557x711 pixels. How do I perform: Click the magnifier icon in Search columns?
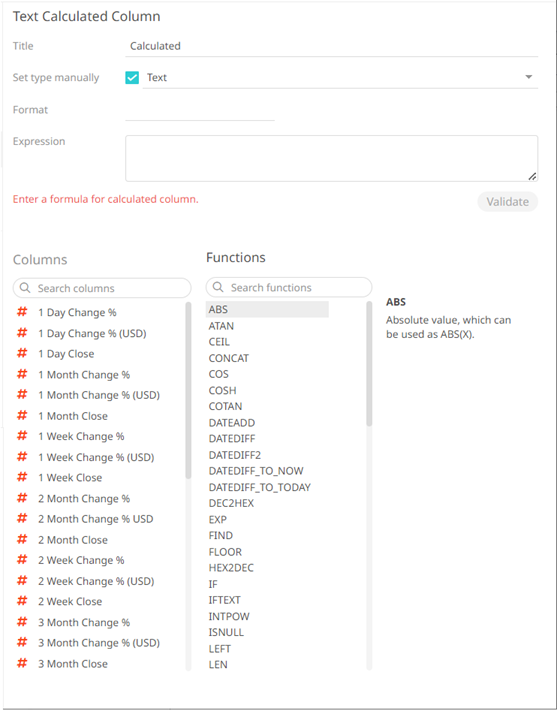pyautogui.click(x=25, y=288)
